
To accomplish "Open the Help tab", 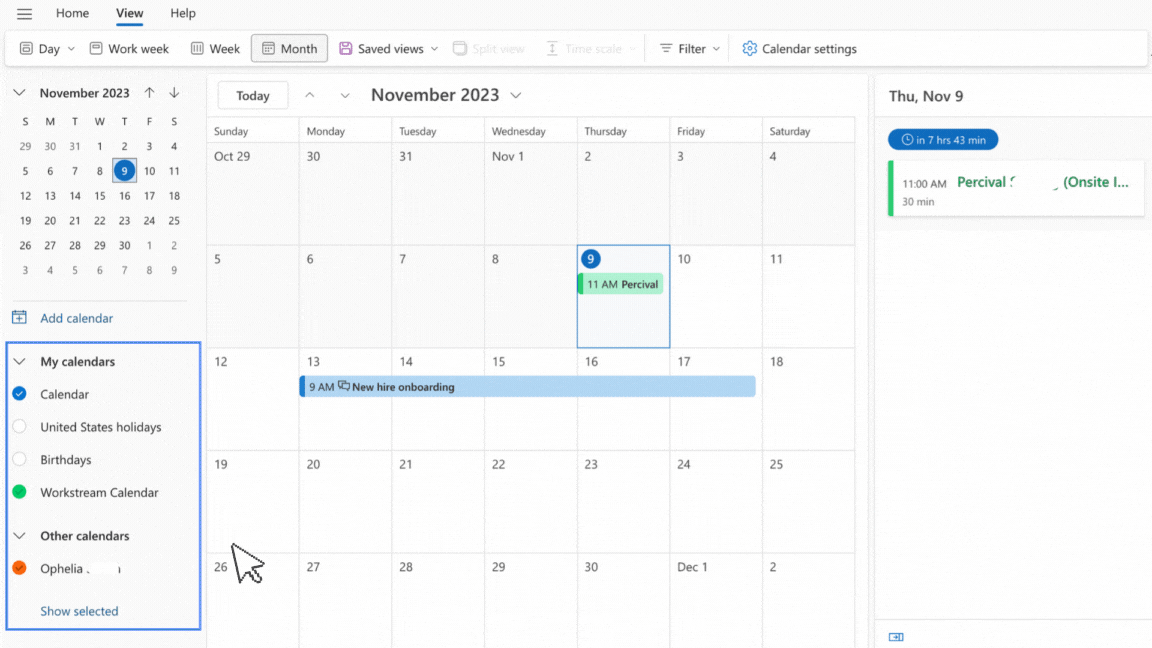I will pos(183,14).
